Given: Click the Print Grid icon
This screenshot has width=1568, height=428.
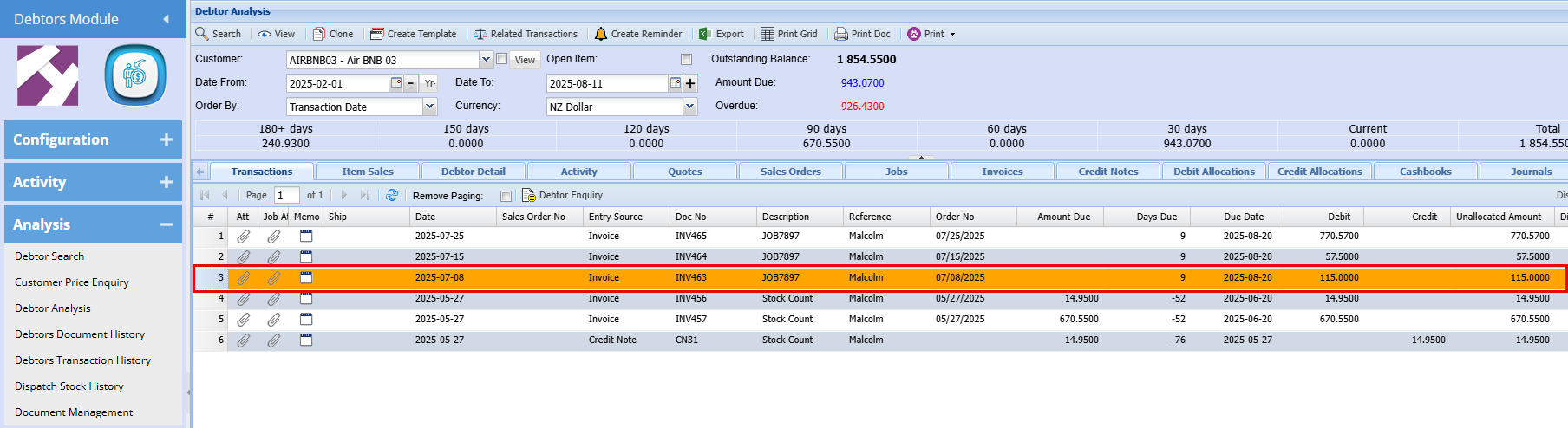Looking at the screenshot, I should [x=768, y=34].
